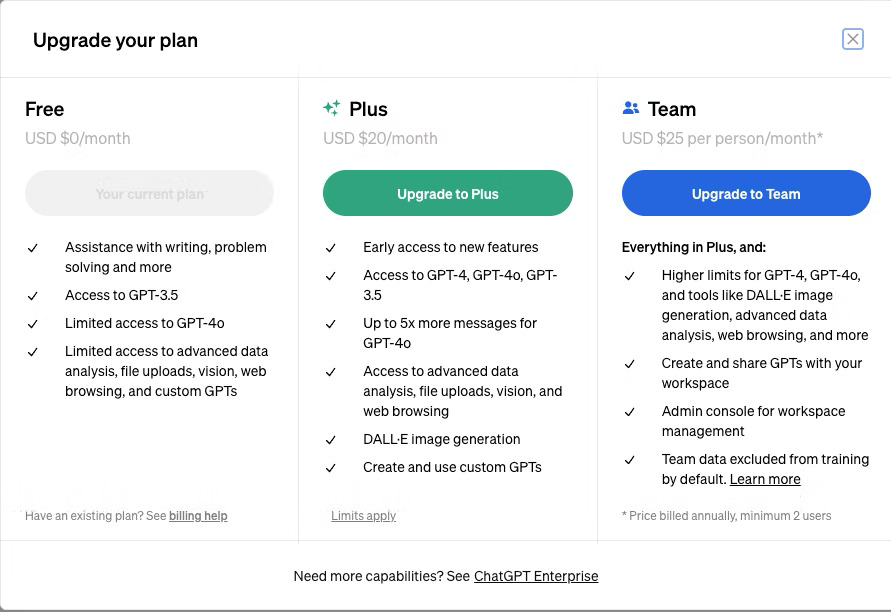The height and width of the screenshot is (612, 891).
Task: Click the disabled Your current plan button
Action: [149, 193]
